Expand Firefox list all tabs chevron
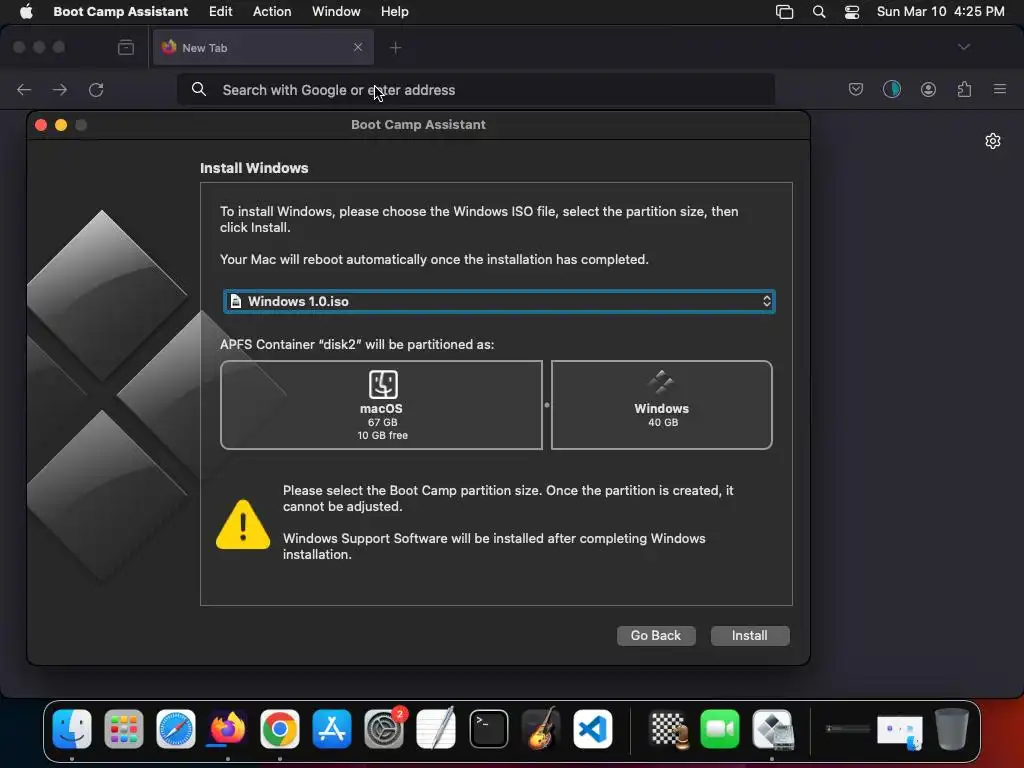Screen dimensions: 1024x768 coord(964,47)
